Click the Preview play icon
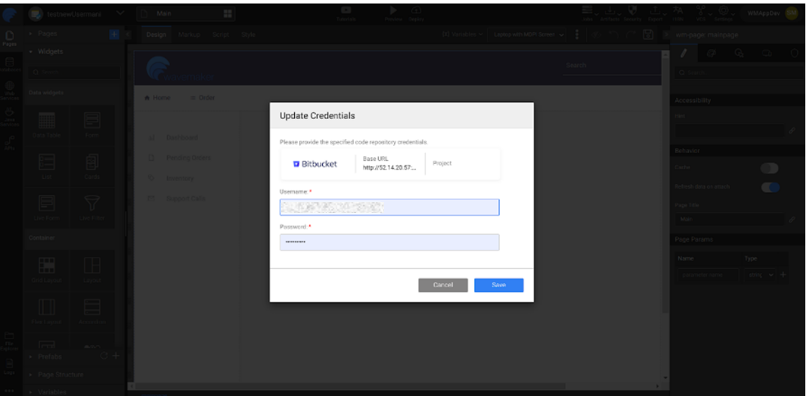 coord(393,13)
